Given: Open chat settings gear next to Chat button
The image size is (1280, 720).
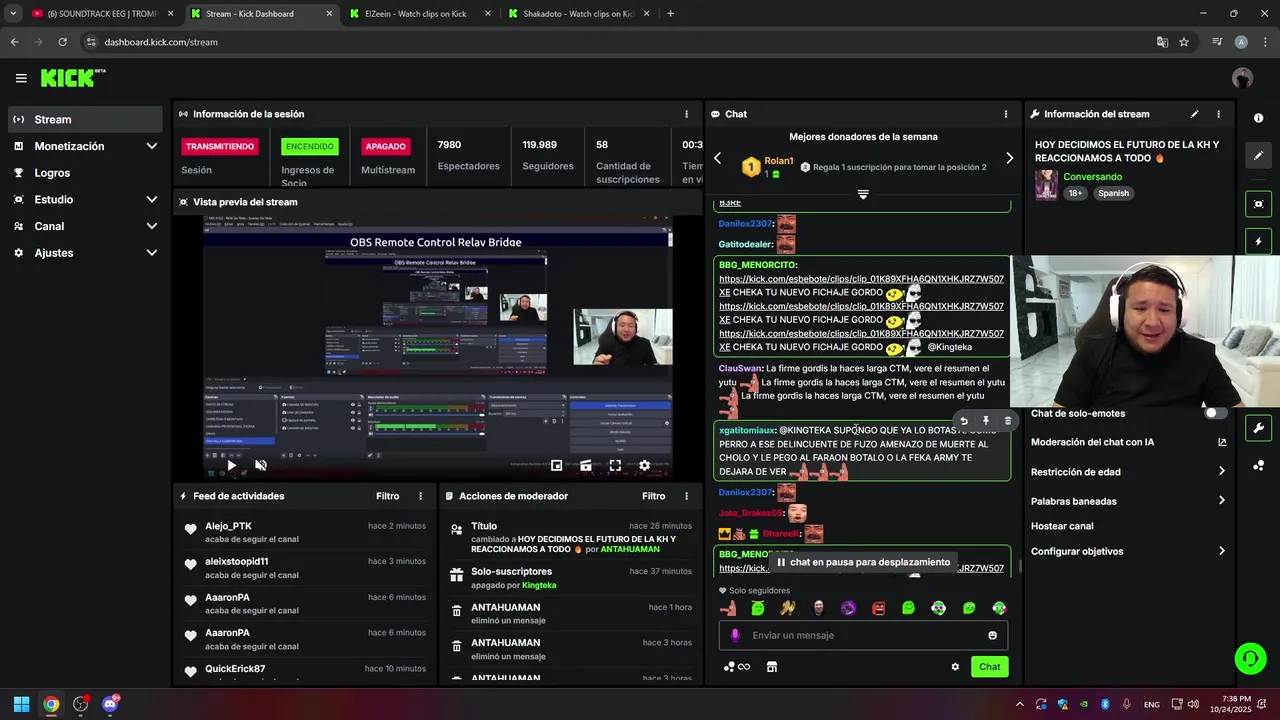Looking at the screenshot, I should (955, 667).
